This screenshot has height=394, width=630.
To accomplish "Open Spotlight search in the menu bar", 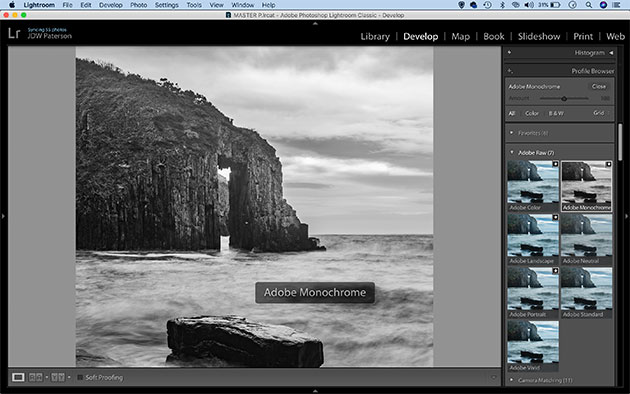I will coord(589,5).
